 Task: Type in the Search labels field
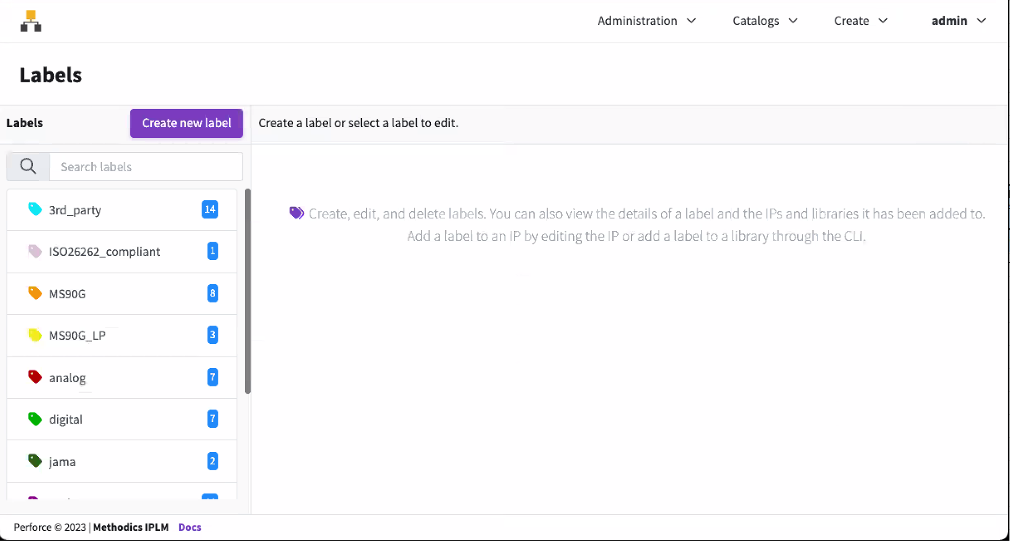pos(145,167)
